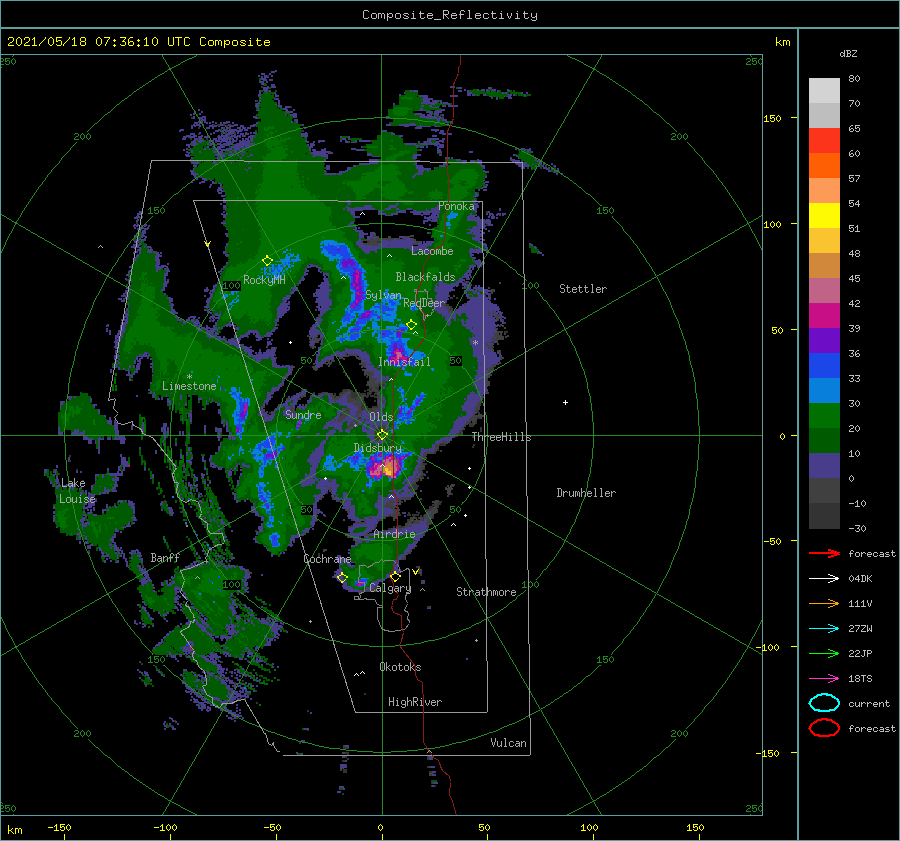The image size is (900, 841).
Task: Click the 18TS legend label
Action: (x=860, y=679)
